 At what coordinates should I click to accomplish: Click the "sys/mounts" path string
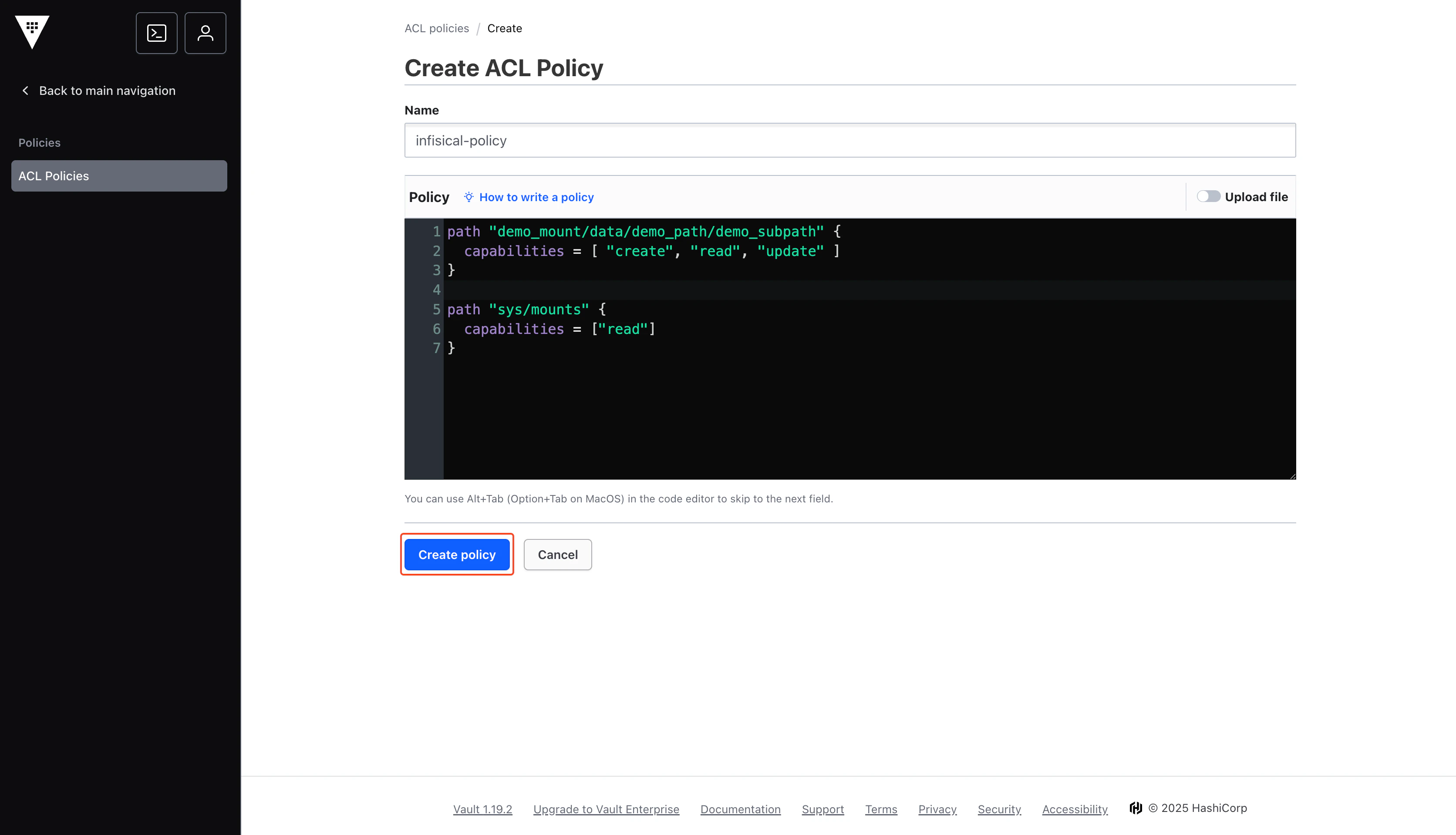(539, 310)
